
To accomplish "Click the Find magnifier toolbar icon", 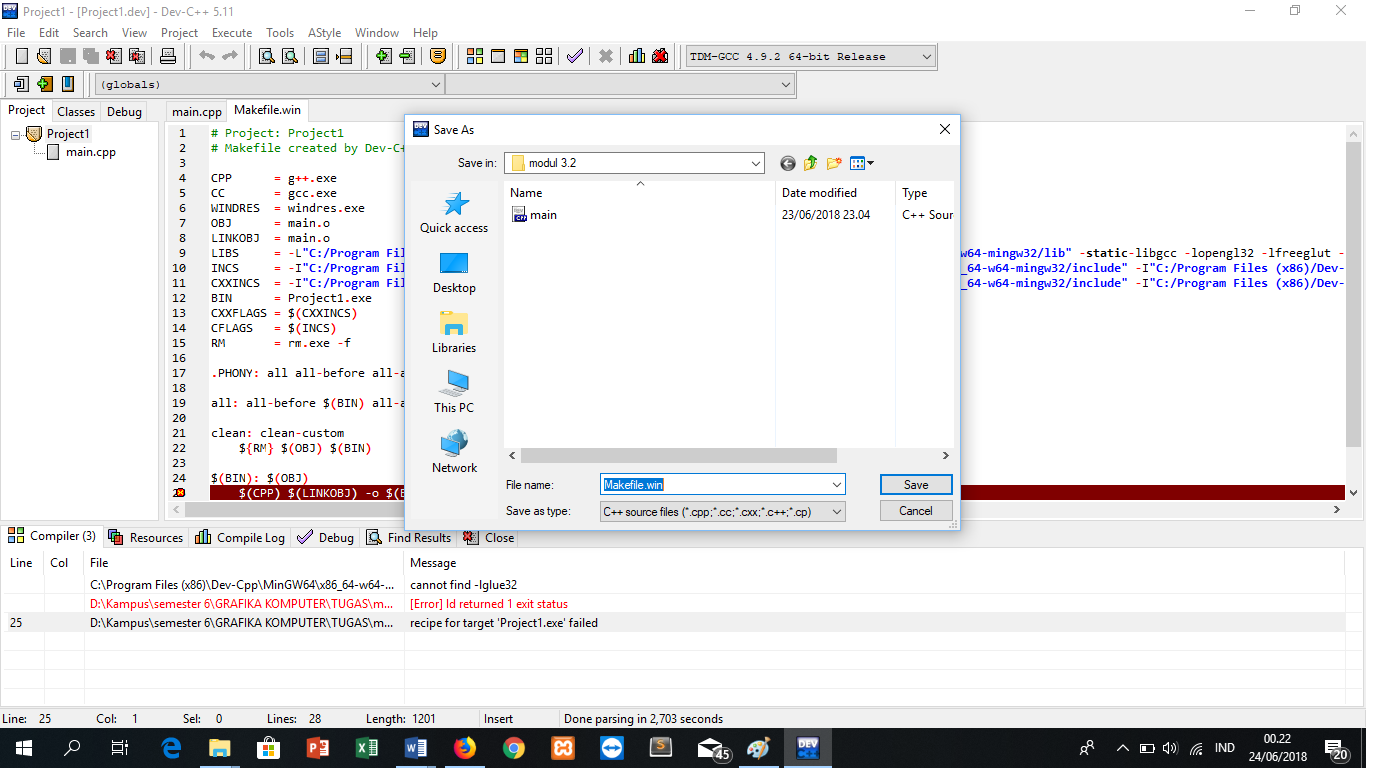I will [x=267, y=56].
